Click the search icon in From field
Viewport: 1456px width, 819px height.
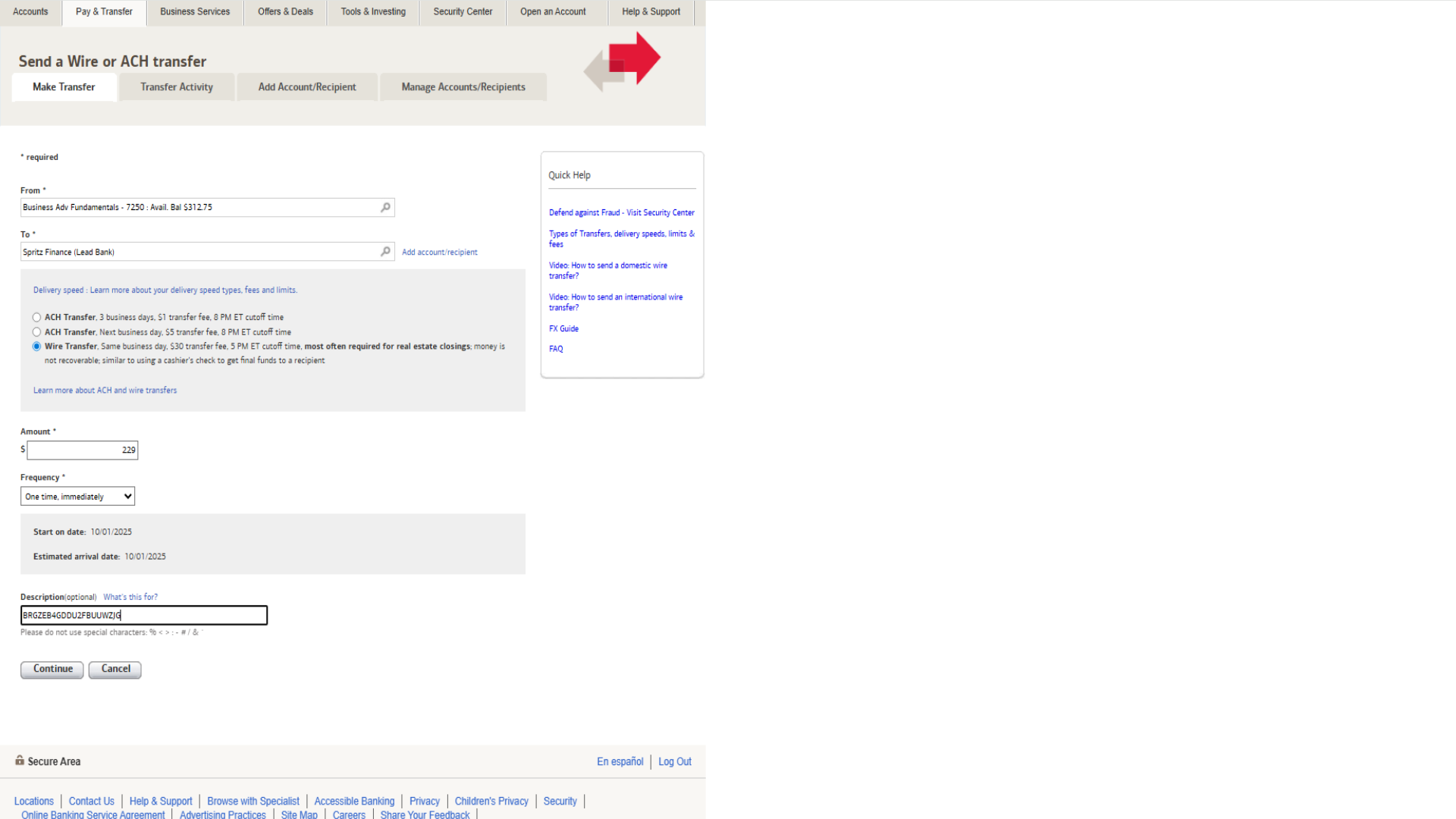pos(385,207)
